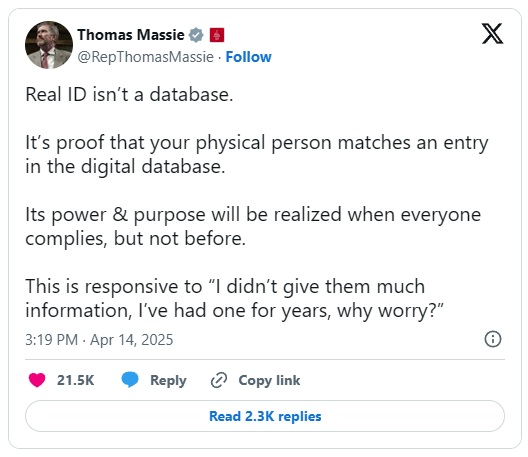The width and height of the screenshot is (528, 457).
Task: Click the "Its power & purpose" paragraph
Action: tap(253, 227)
